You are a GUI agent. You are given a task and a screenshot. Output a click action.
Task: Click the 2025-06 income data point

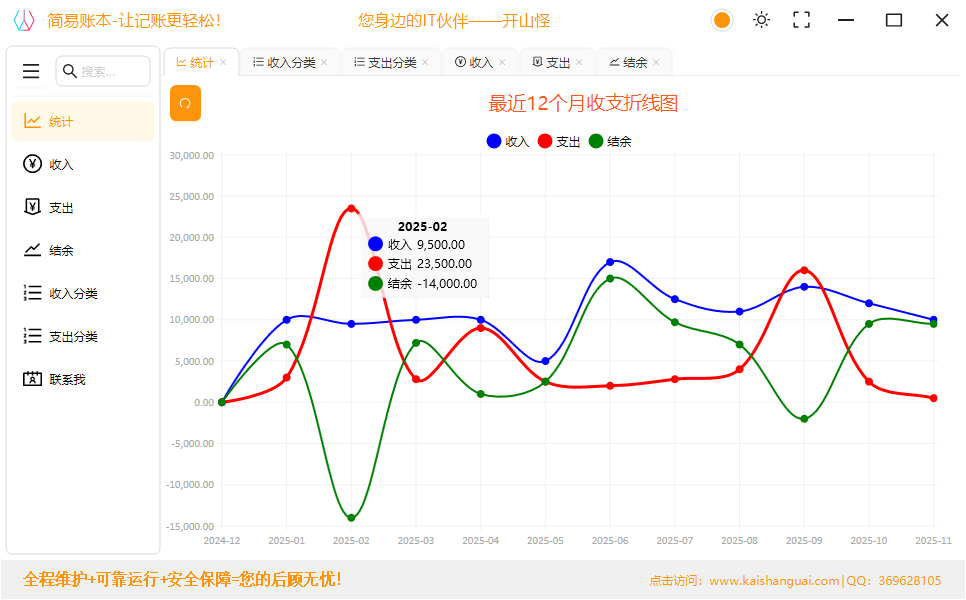click(x=610, y=262)
